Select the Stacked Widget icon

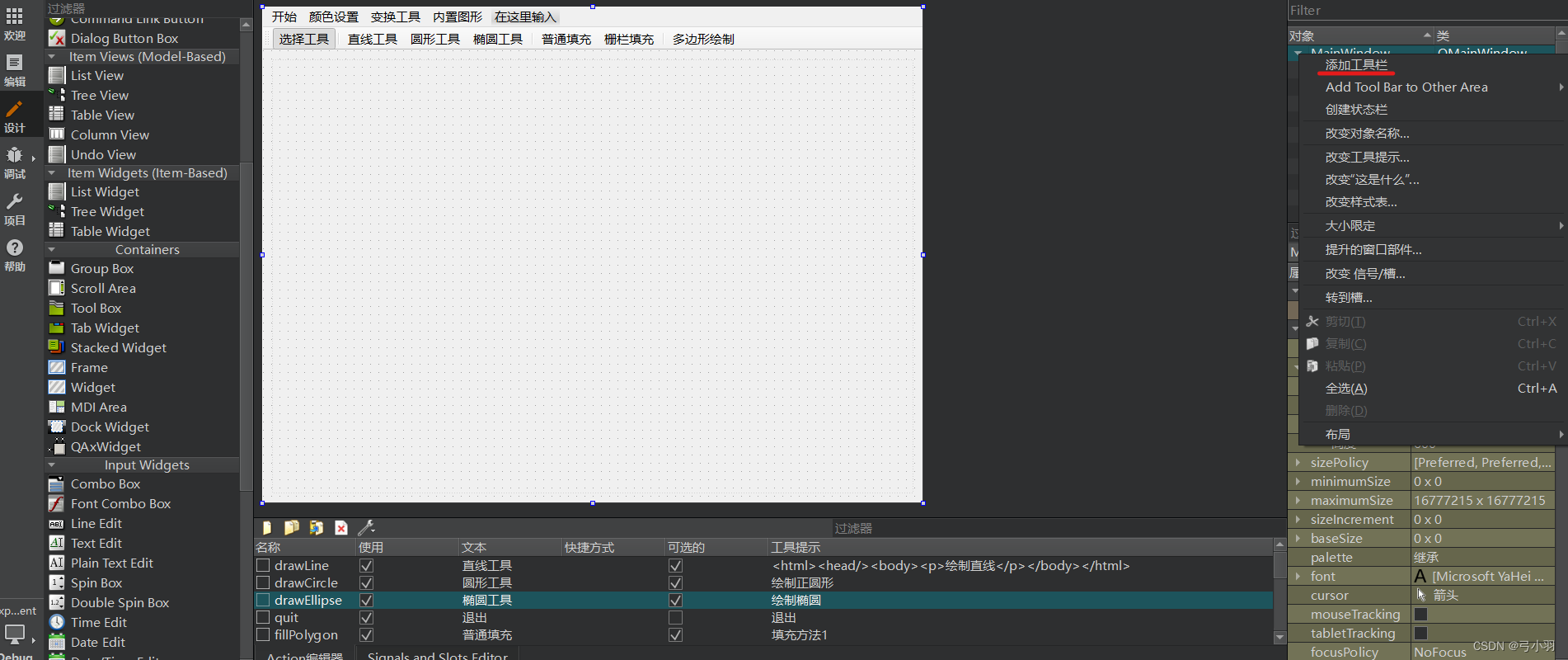(57, 347)
